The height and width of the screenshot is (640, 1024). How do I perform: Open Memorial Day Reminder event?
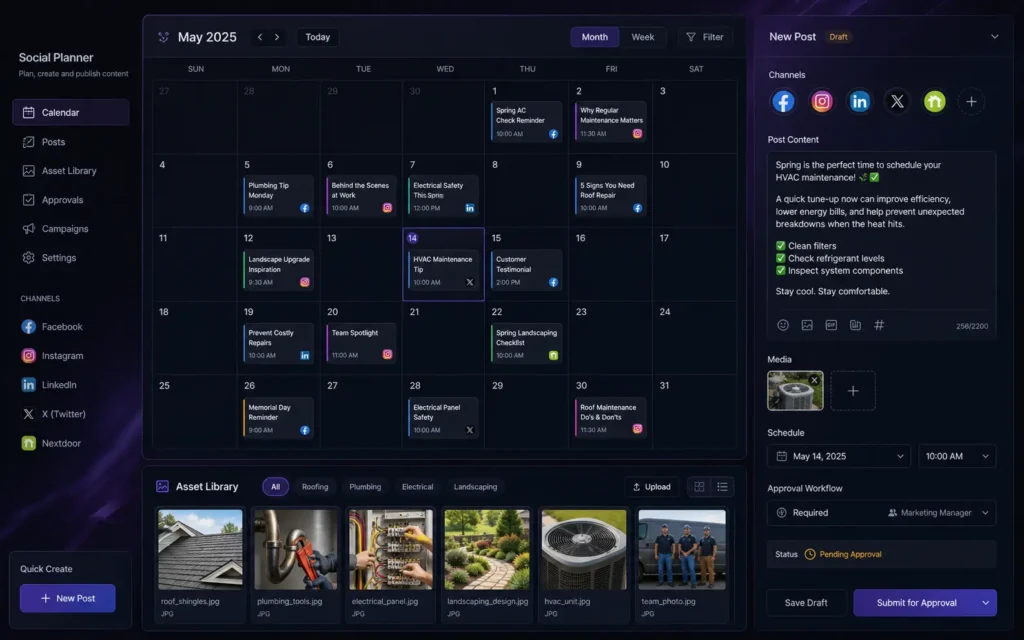(x=278, y=418)
